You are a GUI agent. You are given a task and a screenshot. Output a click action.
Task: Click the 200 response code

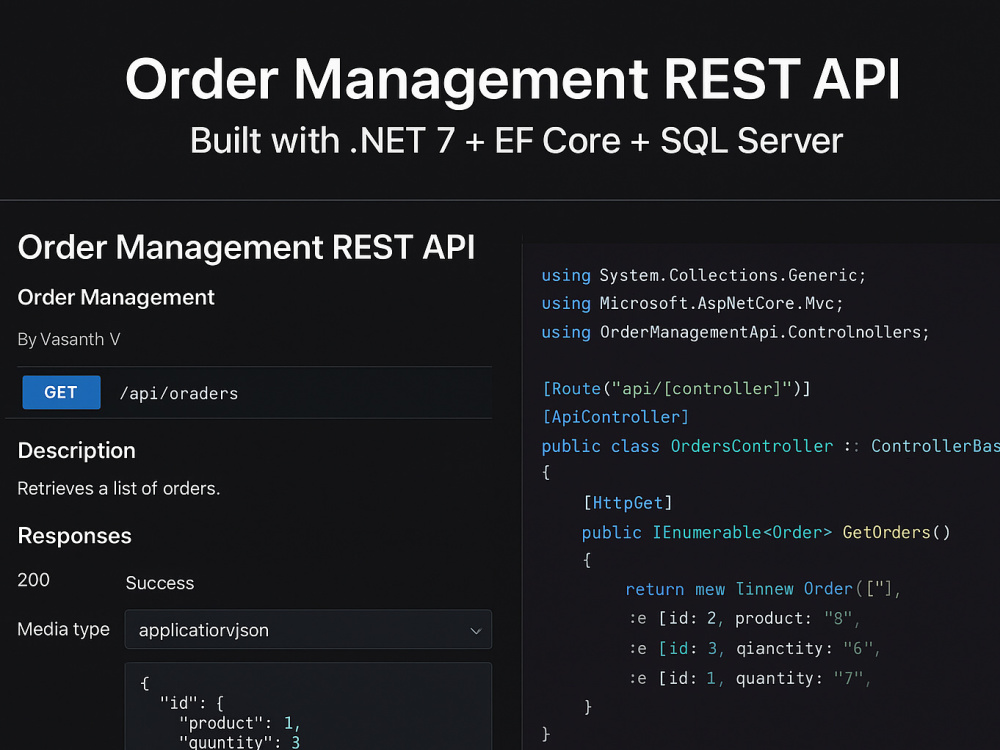point(33,580)
